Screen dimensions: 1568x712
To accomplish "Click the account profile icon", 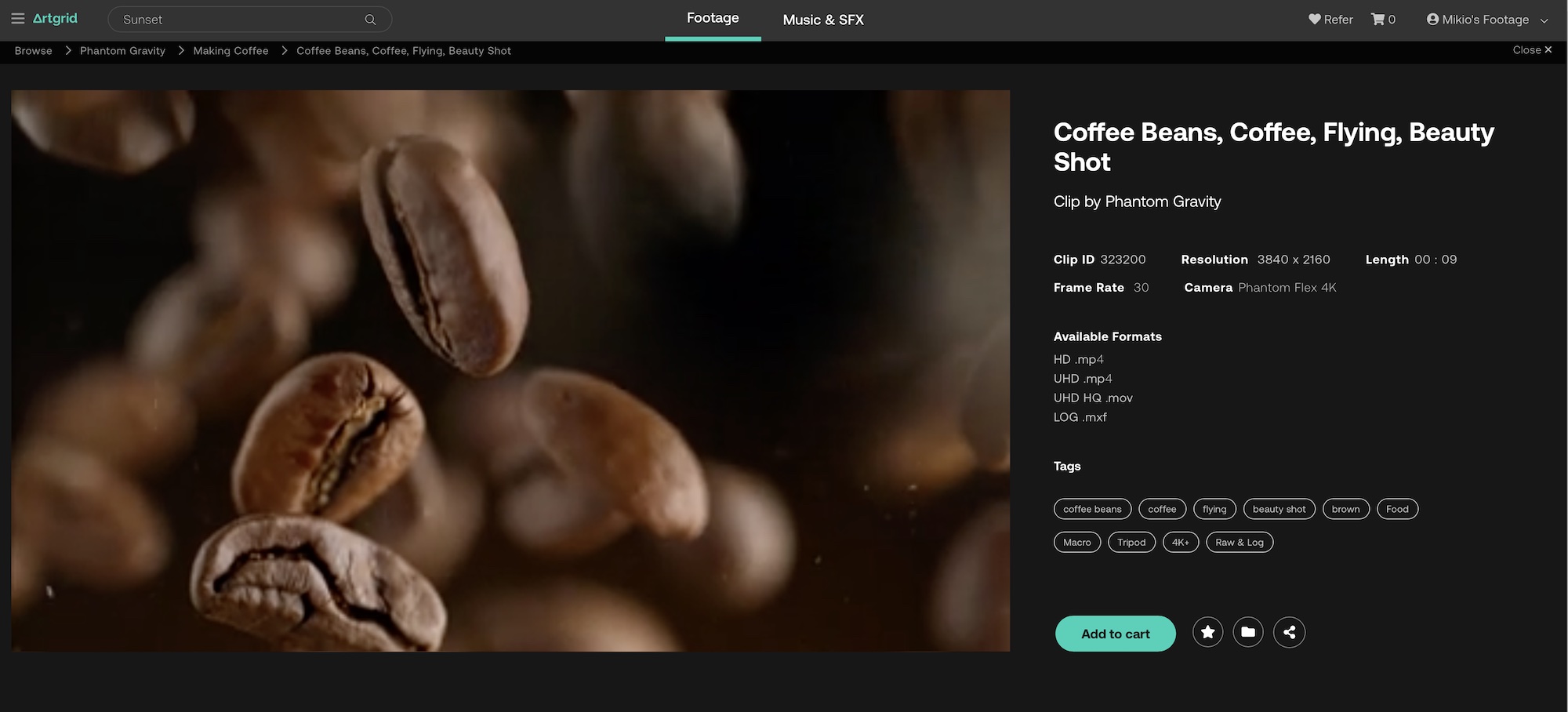I will coord(1432,20).
